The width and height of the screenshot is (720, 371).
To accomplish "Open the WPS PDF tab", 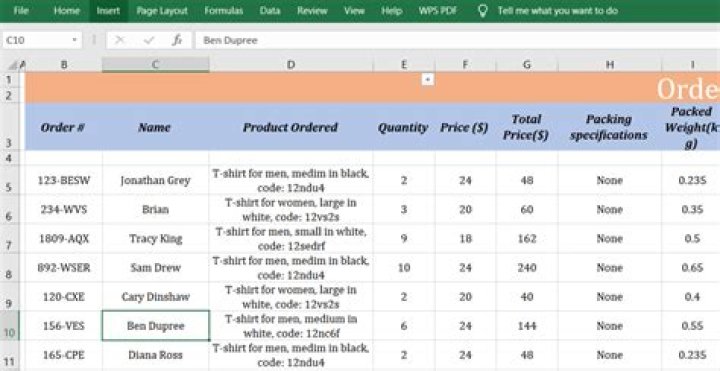I will point(438,11).
